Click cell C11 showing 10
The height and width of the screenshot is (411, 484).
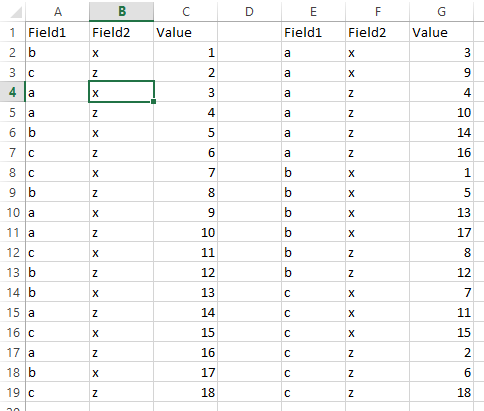(x=185, y=232)
